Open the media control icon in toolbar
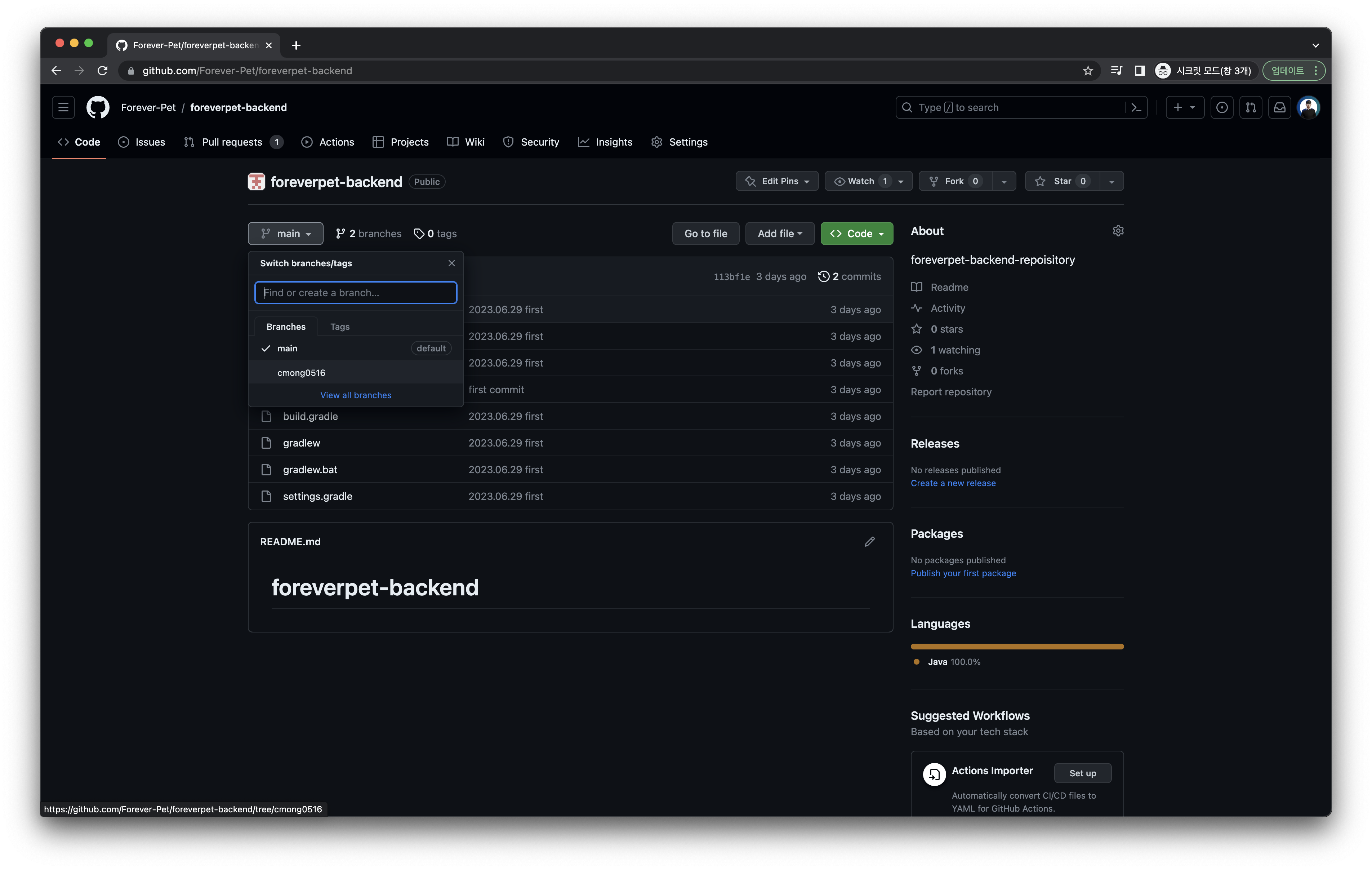 1117,71
